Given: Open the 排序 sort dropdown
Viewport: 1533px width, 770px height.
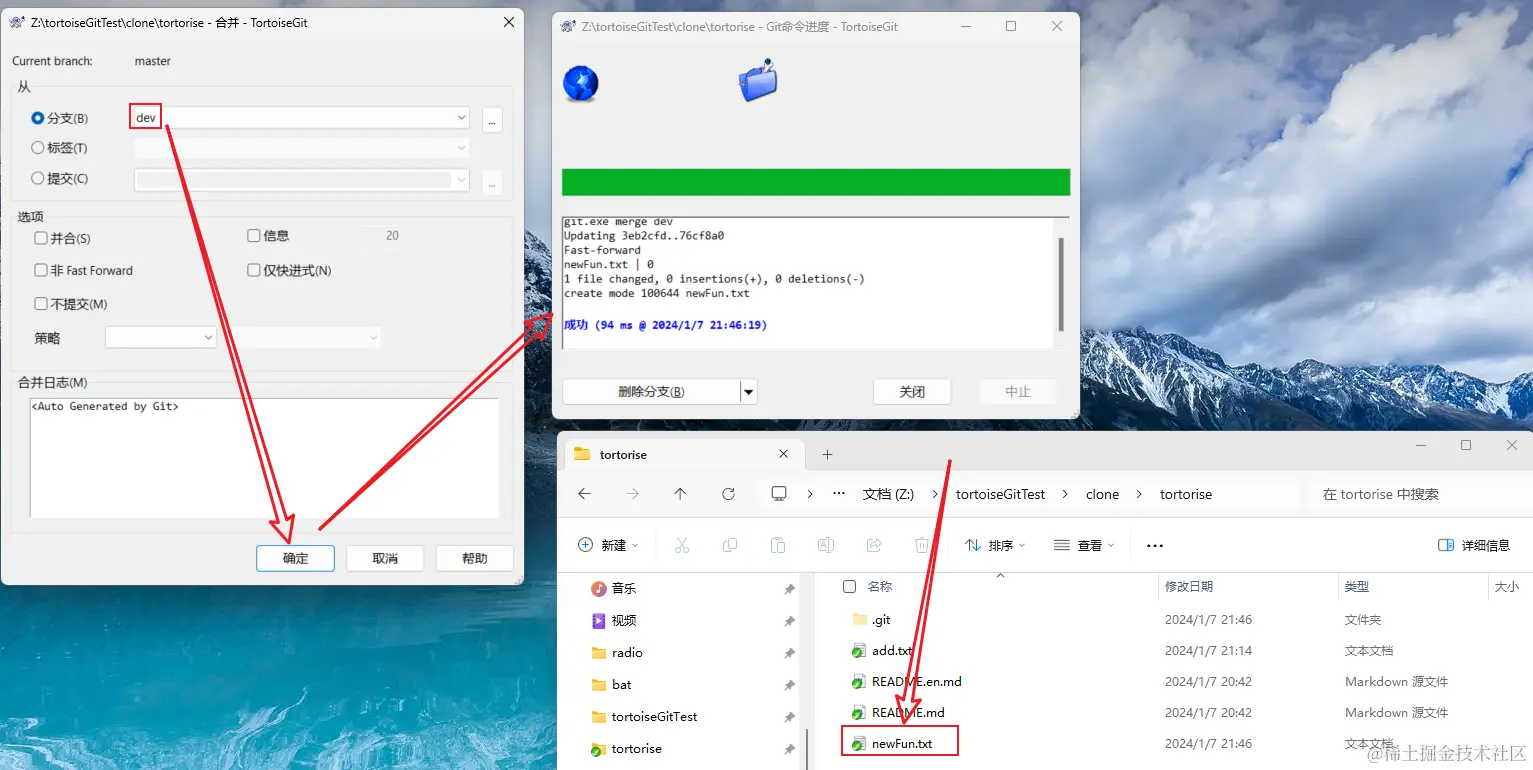Looking at the screenshot, I should (x=996, y=545).
